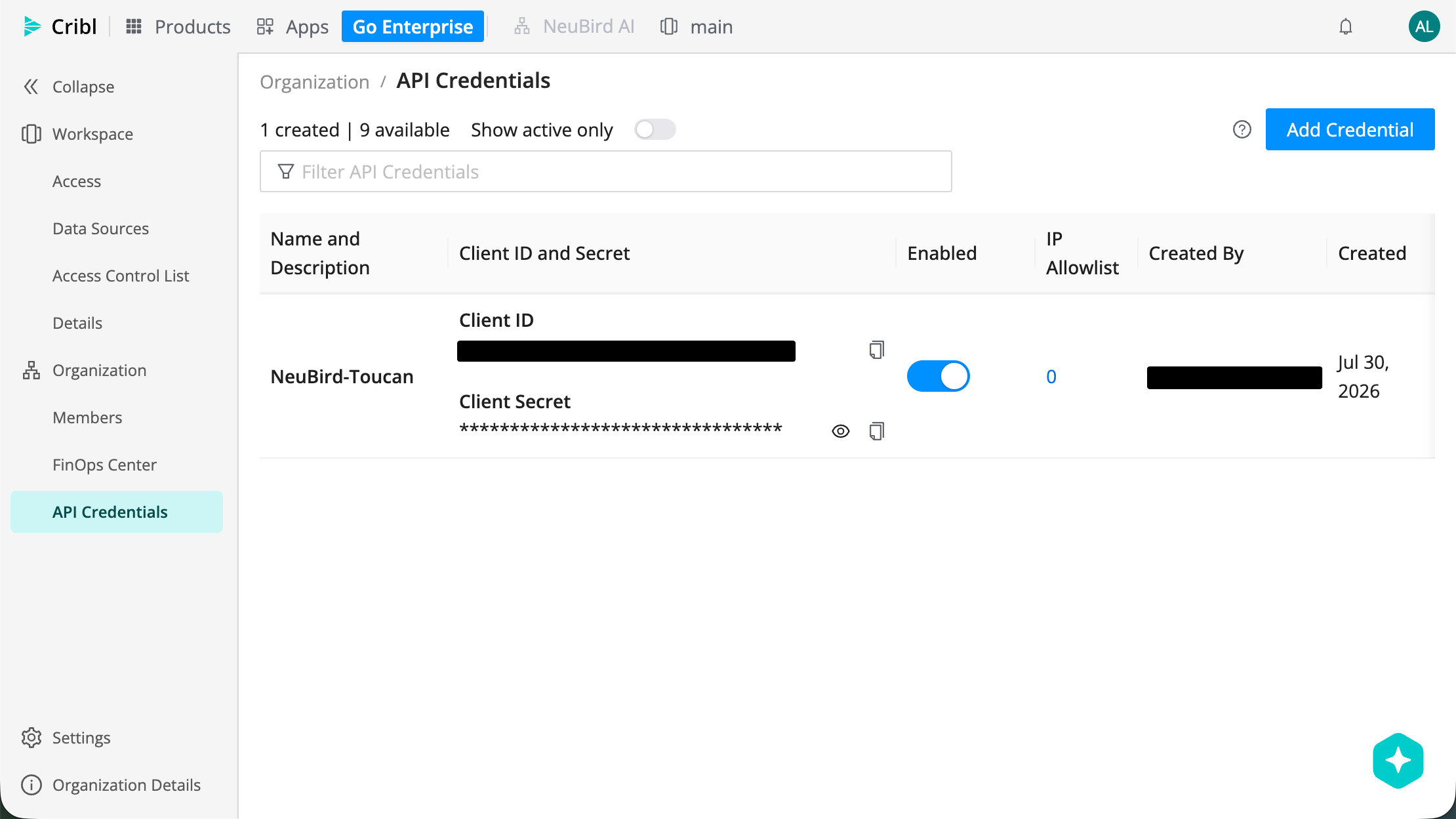Click the Cribl logo
The image size is (1456, 819).
click(60, 26)
